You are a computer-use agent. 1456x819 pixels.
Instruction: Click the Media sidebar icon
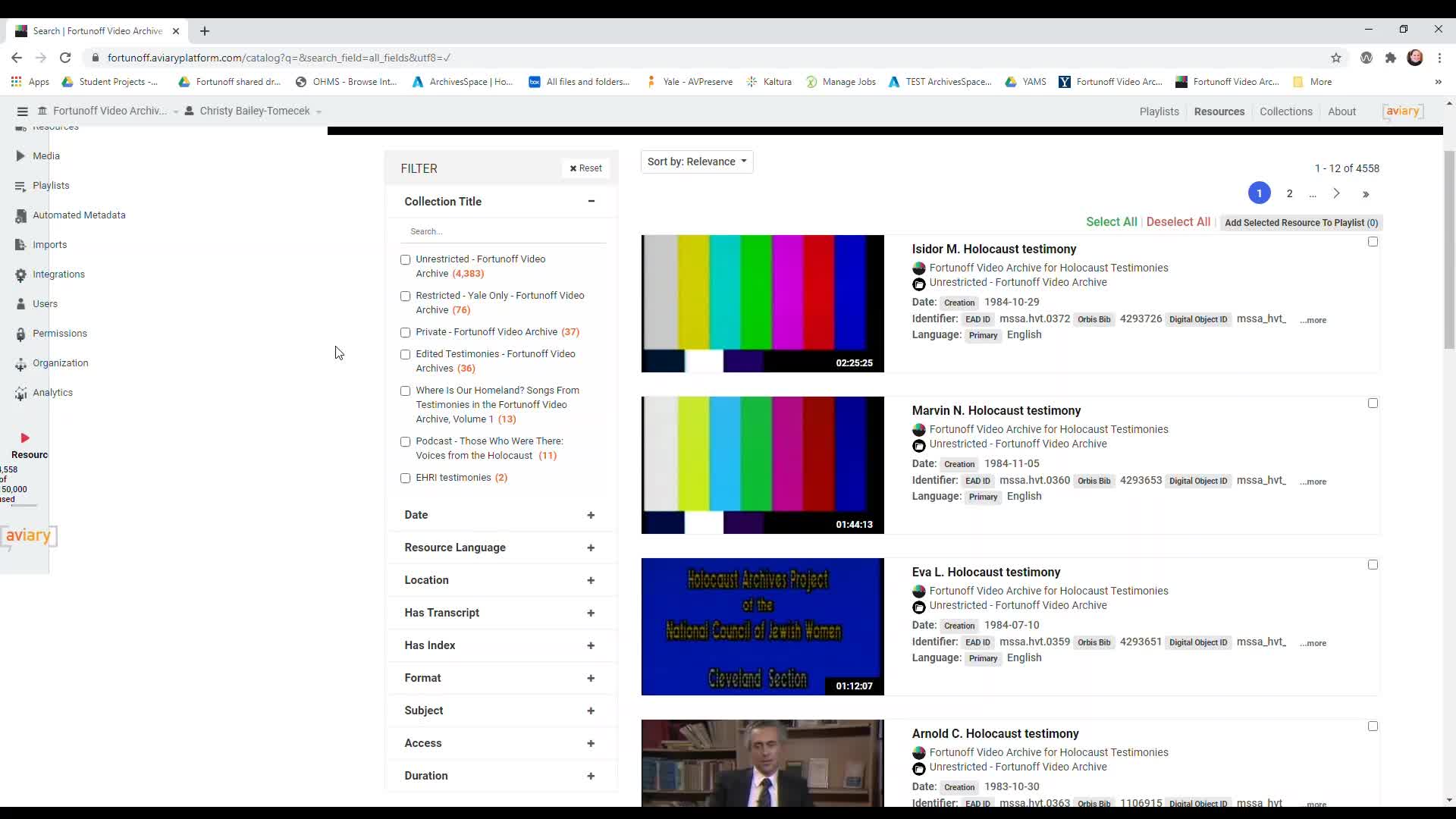click(x=20, y=155)
